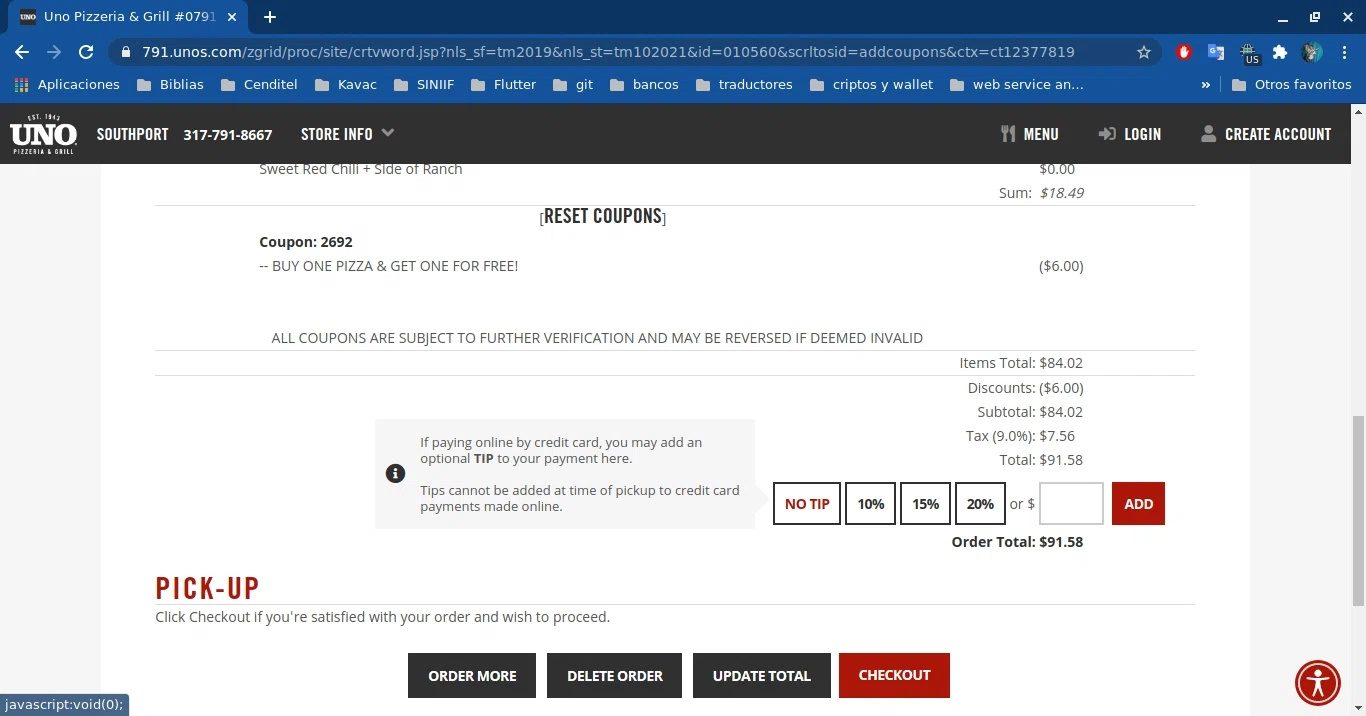Open the web service bookmark folder
The image size is (1366, 716).
[1016, 85]
